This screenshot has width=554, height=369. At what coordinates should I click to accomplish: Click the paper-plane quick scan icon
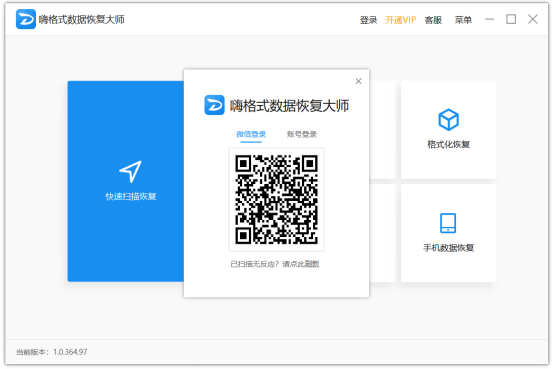pos(130,172)
